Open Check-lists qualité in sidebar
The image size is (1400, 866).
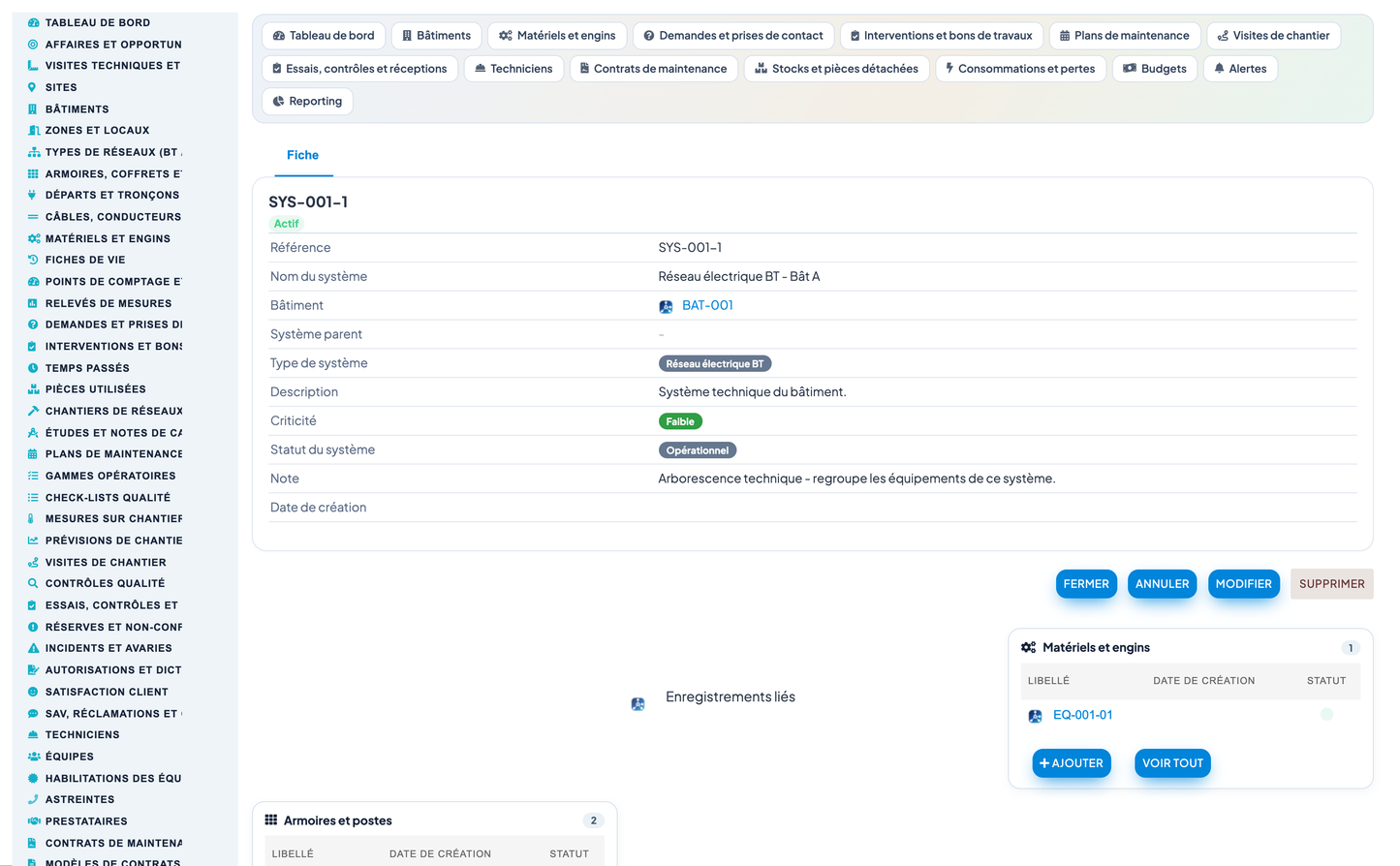[108, 498]
